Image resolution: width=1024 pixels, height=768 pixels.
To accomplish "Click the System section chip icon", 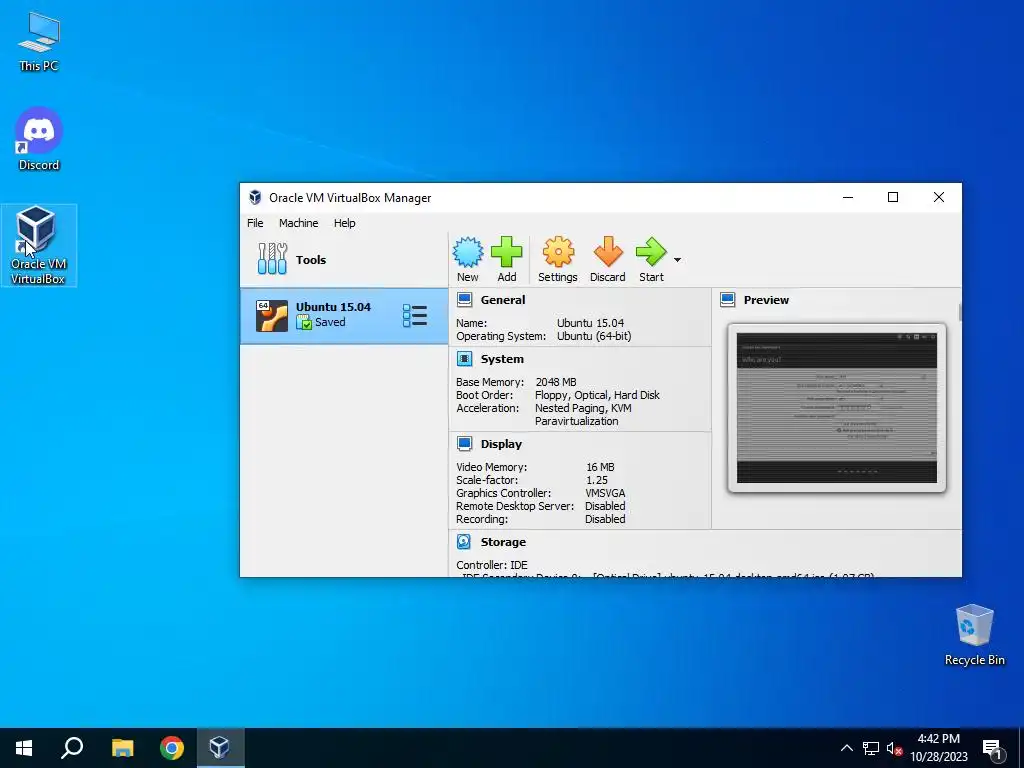I will (464, 359).
